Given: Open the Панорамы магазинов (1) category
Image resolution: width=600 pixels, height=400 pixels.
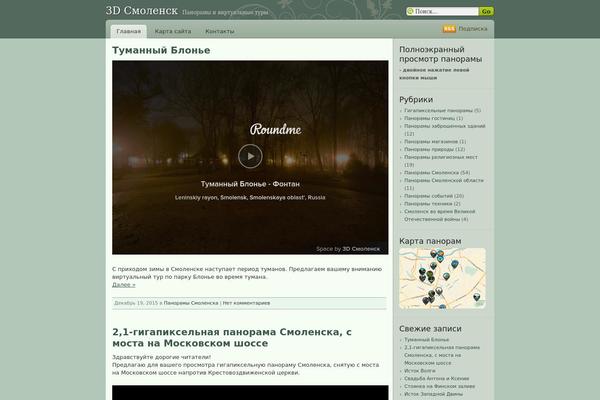Looking at the screenshot, I should coord(431,142).
